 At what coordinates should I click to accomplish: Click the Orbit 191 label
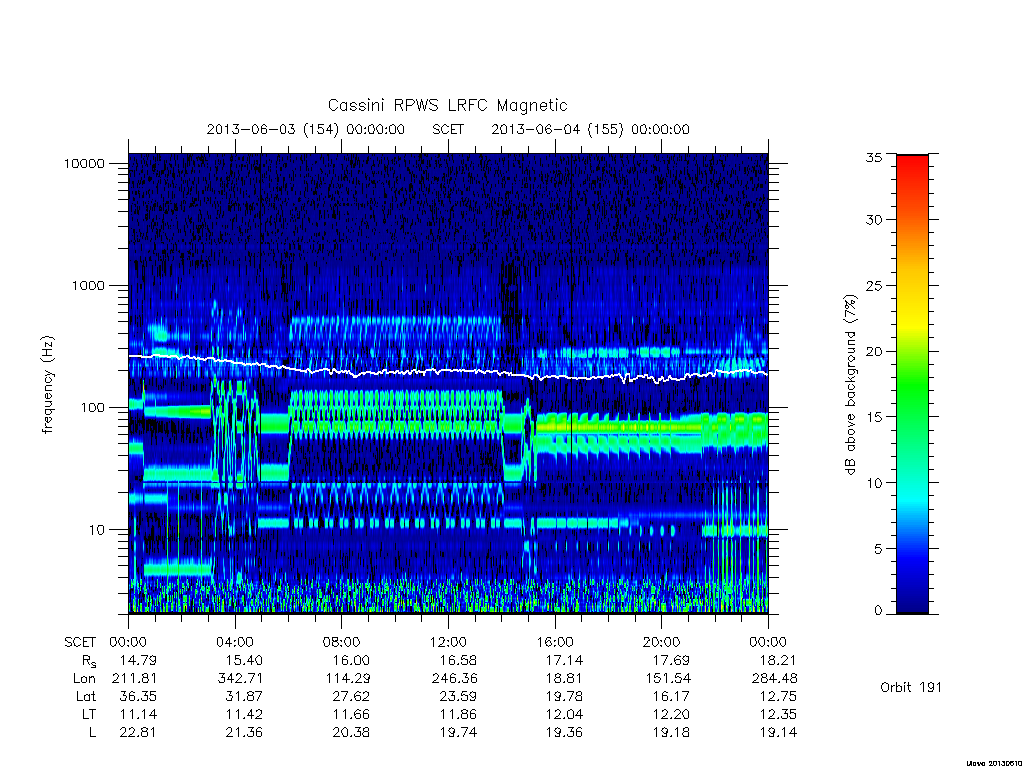point(911,687)
